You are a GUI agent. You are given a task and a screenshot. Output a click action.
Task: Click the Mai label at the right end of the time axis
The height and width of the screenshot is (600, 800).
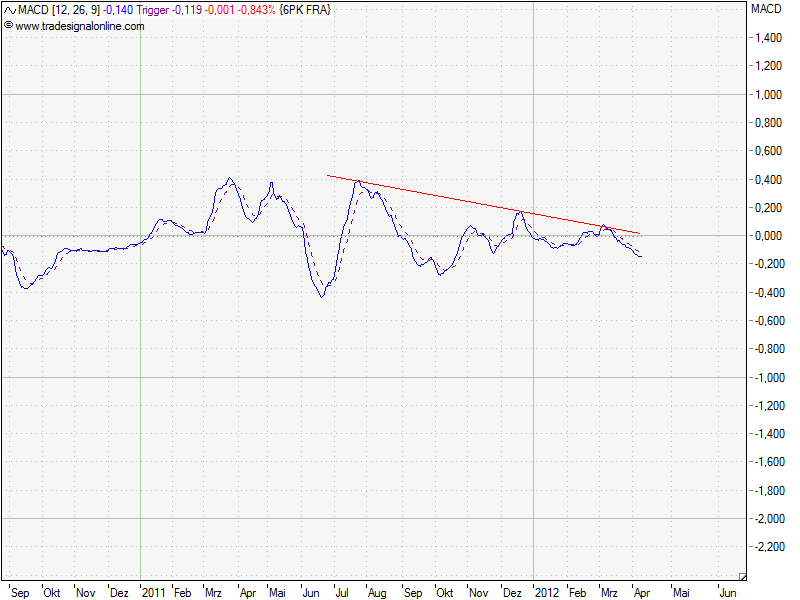681,592
